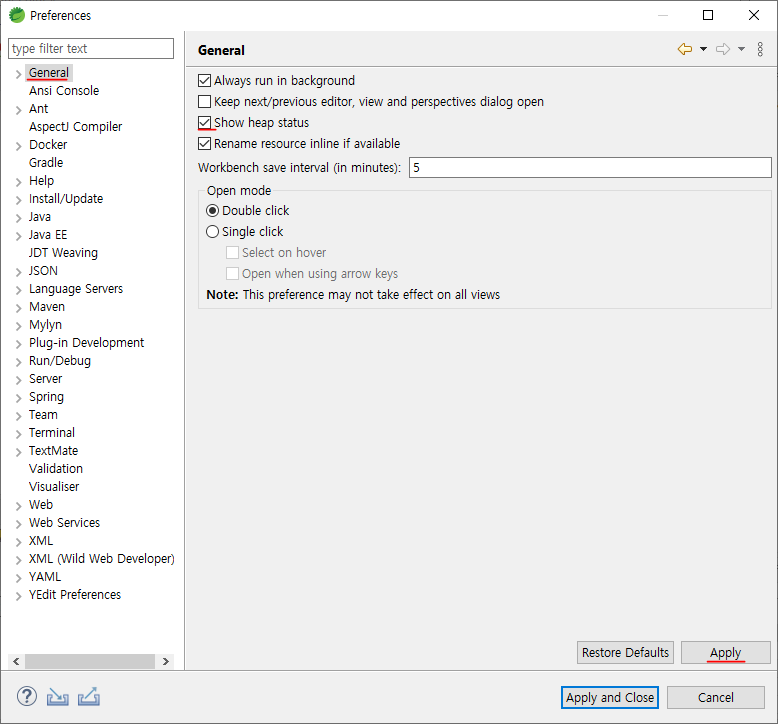The height and width of the screenshot is (724, 778).
Task: Open the help question mark icon
Action: pos(27,696)
